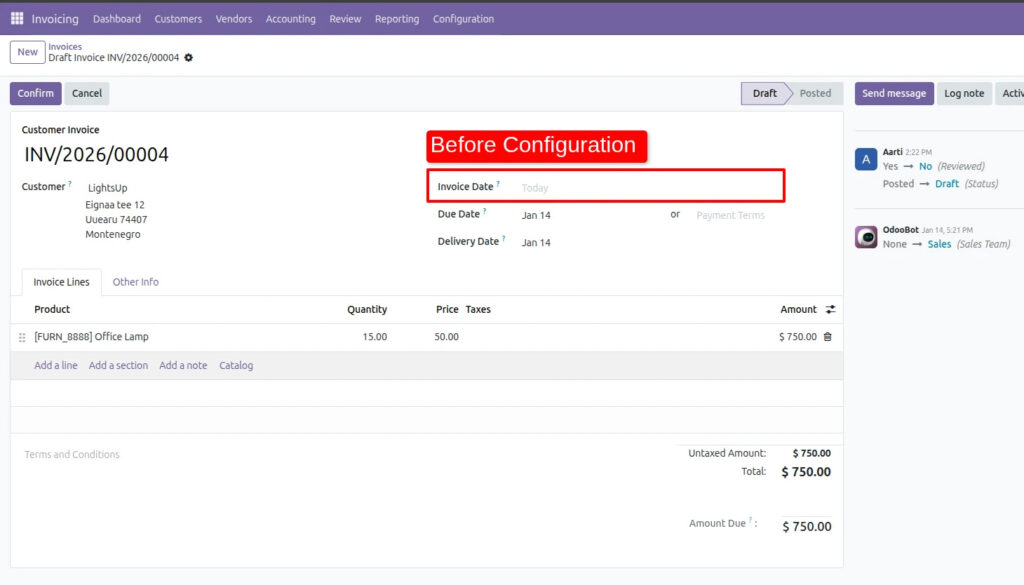Switch to the Other Info tab

point(135,282)
